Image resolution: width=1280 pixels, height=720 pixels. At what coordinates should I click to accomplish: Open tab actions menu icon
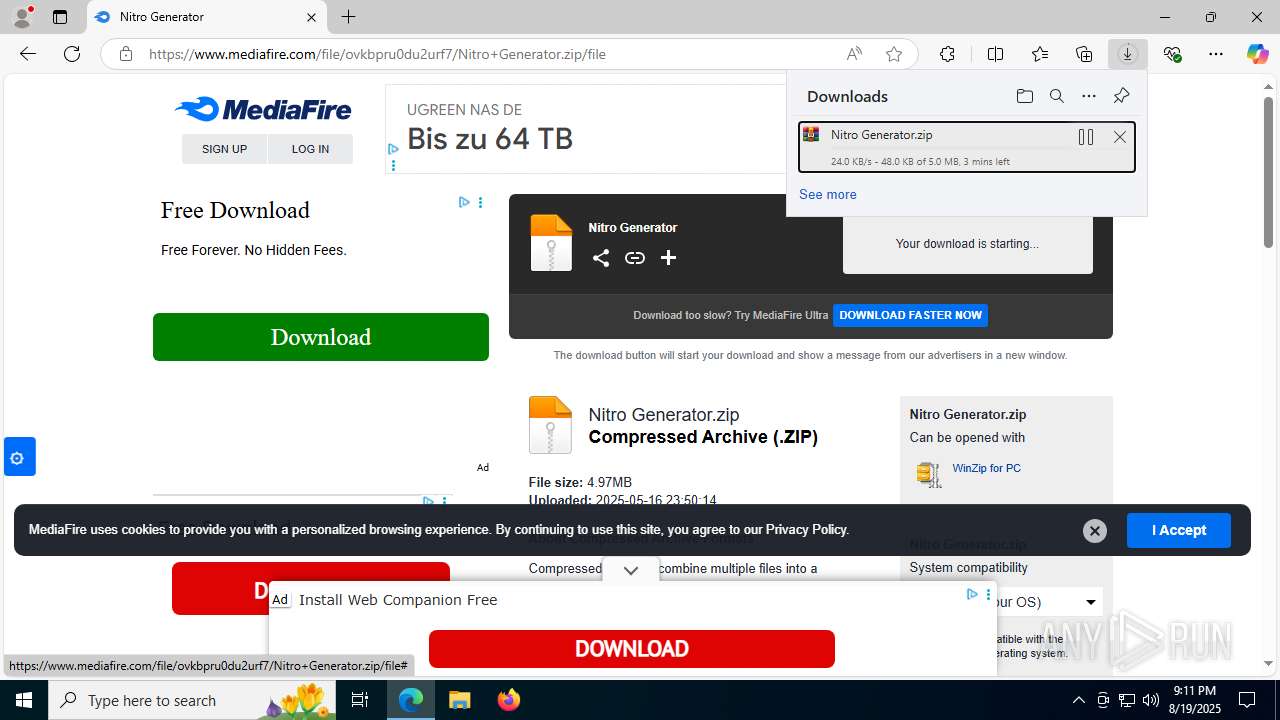pos(60,17)
